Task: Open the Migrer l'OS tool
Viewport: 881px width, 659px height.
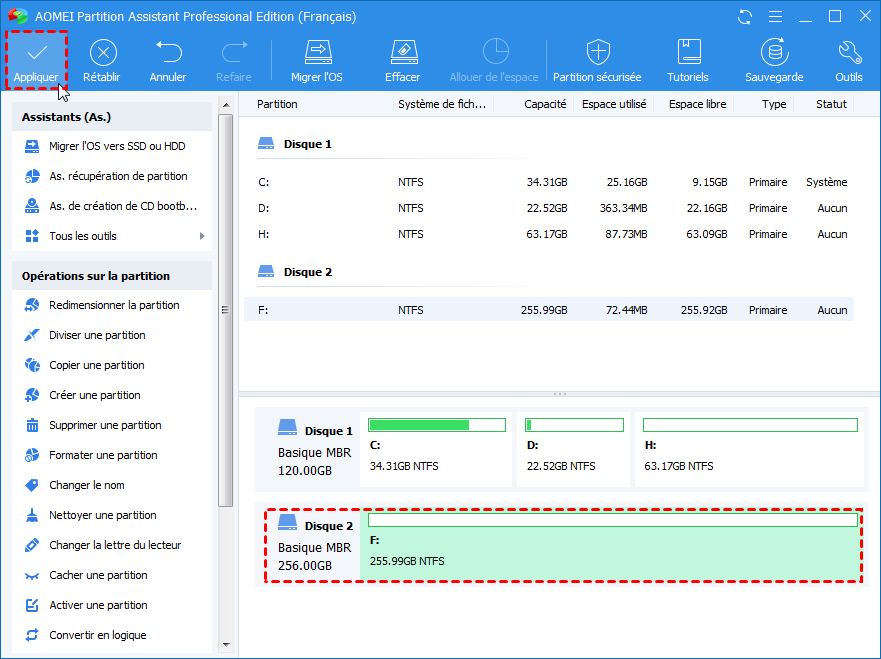Action: pos(317,52)
